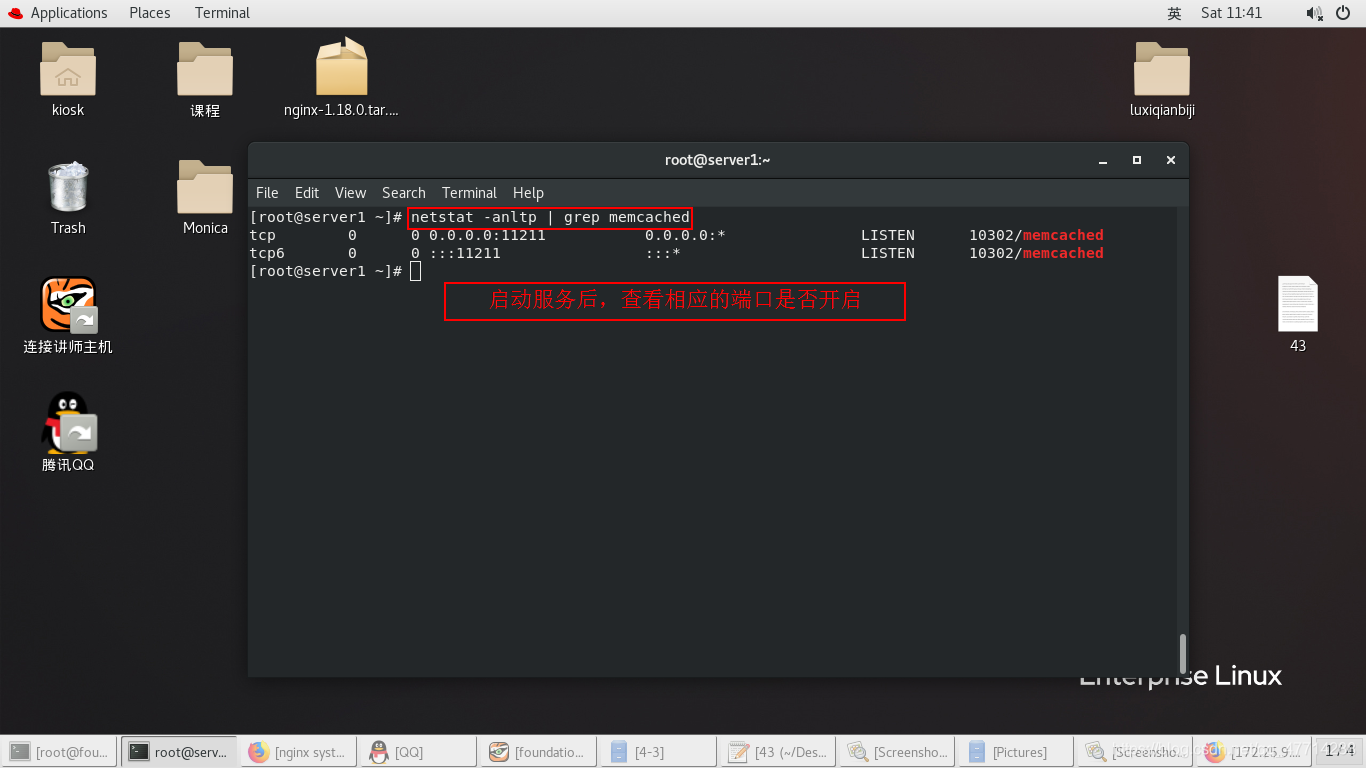The width and height of the screenshot is (1366, 768).
Task: Click the 腾讯QQ penguin launcher icon
Action: [x=68, y=423]
